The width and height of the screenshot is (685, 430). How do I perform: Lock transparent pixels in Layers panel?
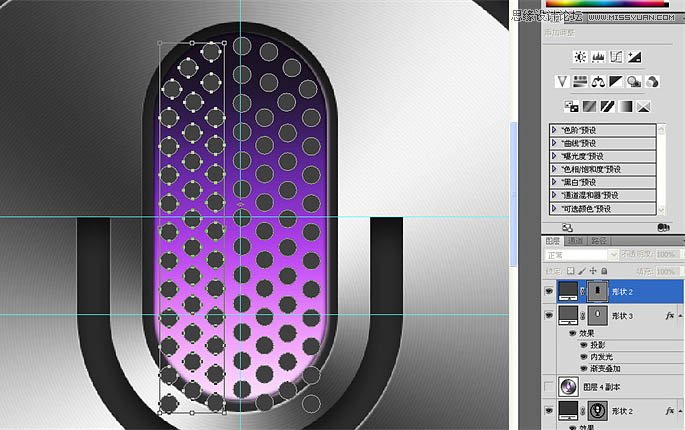coord(571,271)
